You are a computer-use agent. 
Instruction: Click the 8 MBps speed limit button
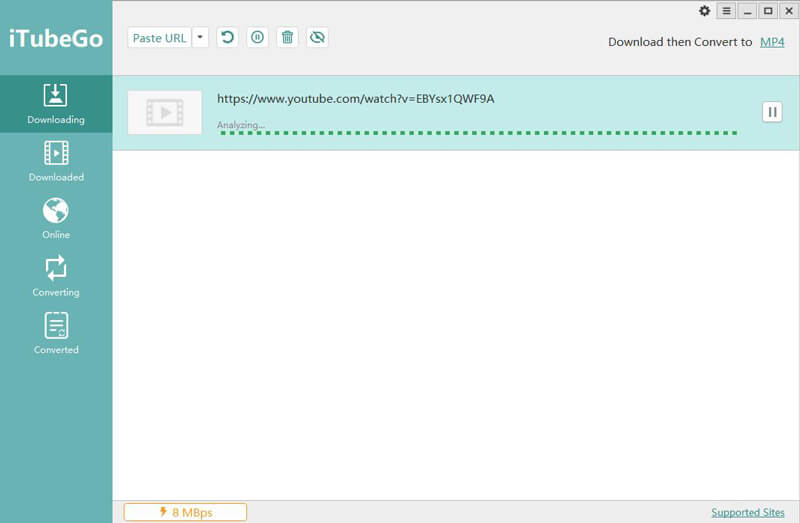point(185,512)
